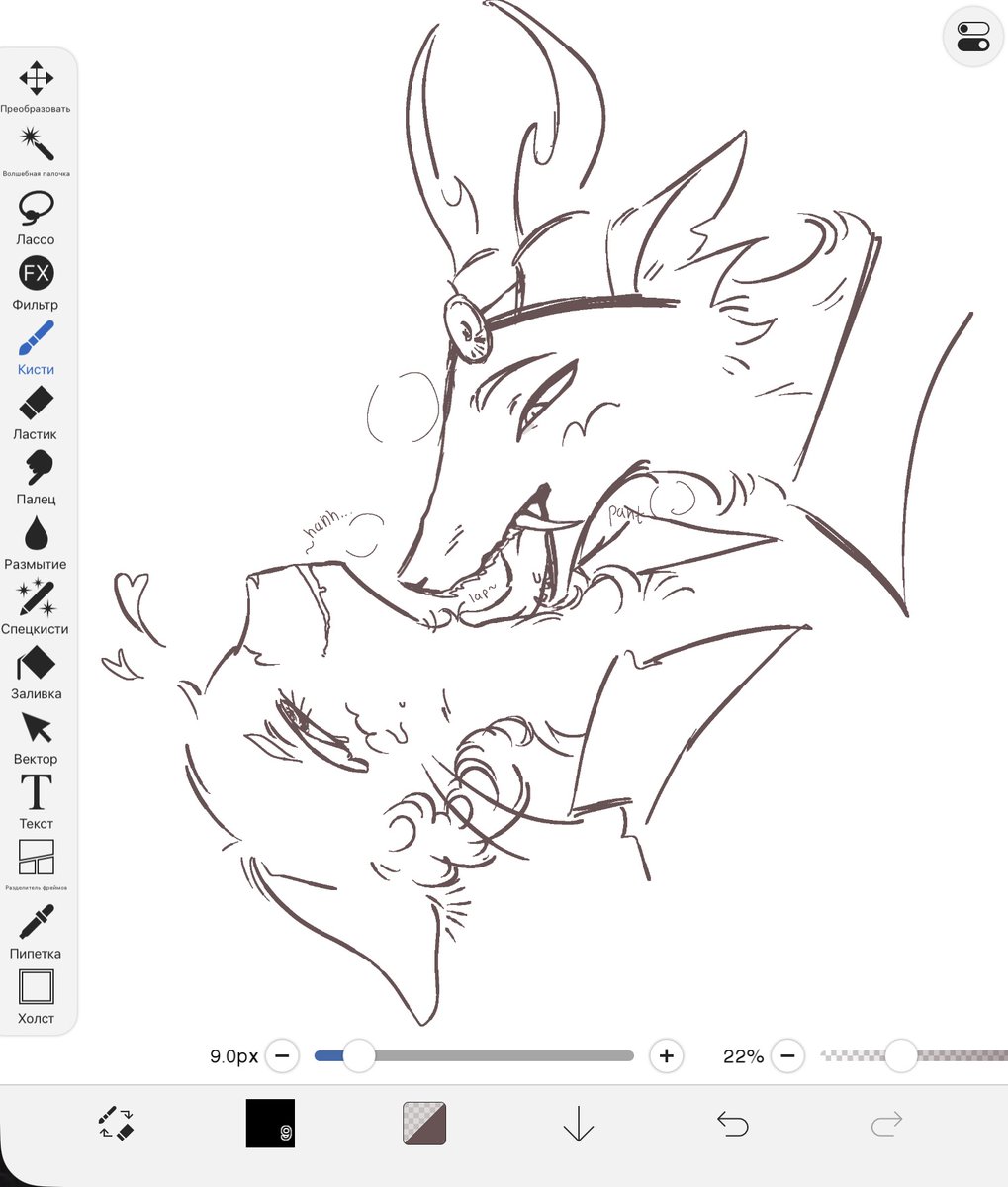Redo the undone action
The image size is (1008, 1187).
(x=886, y=1124)
